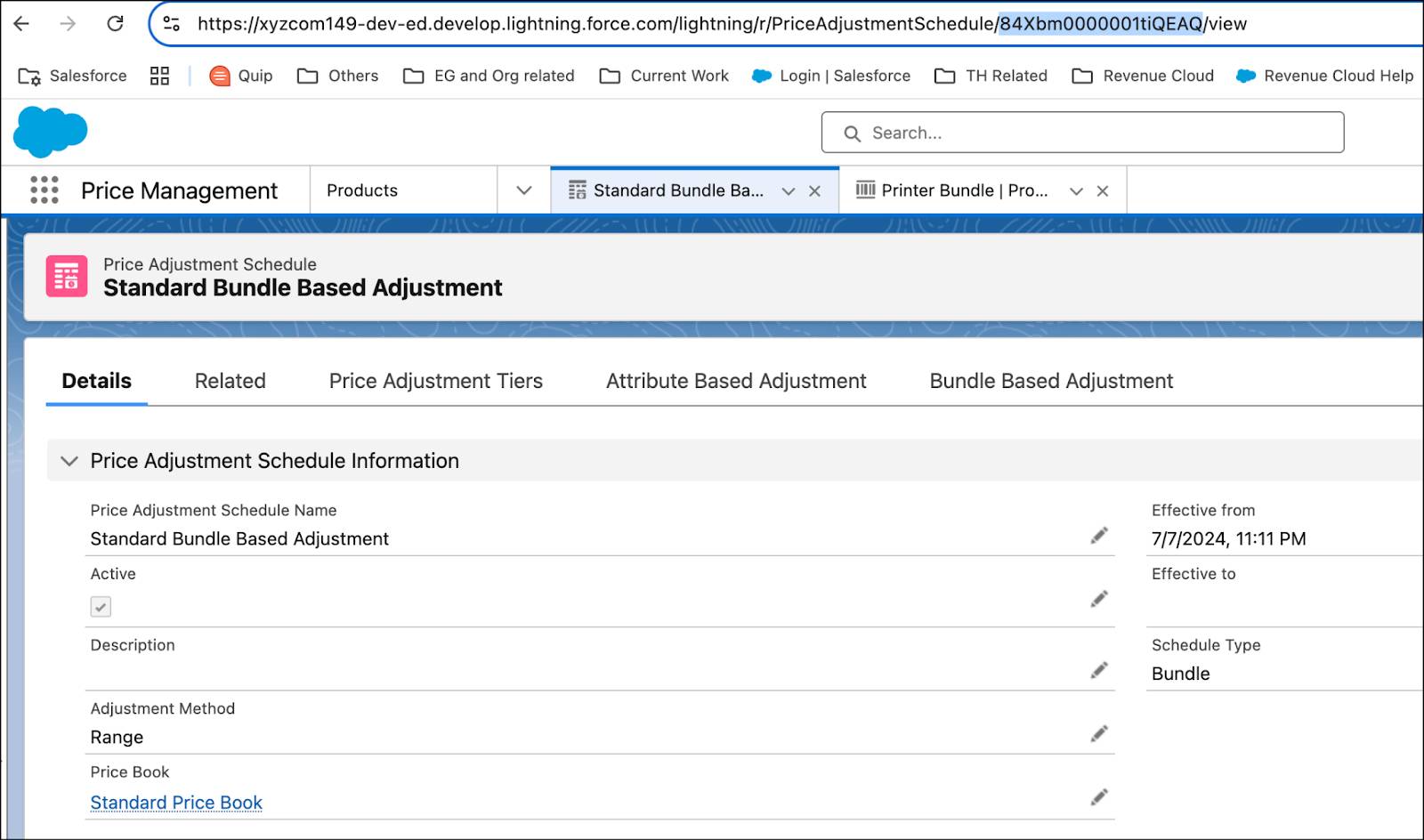Click the Price Management app name

(x=179, y=190)
